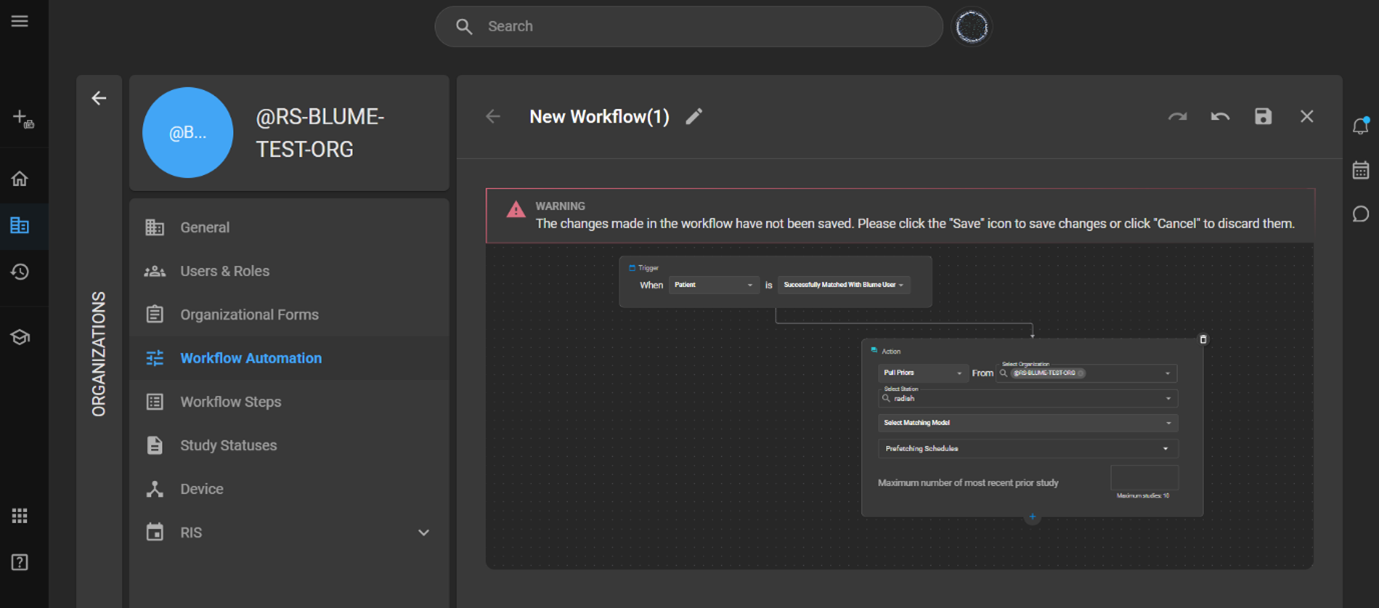Click the undo arrow in workflow header
Image resolution: width=1379 pixels, height=608 pixels.
[x=1220, y=117]
